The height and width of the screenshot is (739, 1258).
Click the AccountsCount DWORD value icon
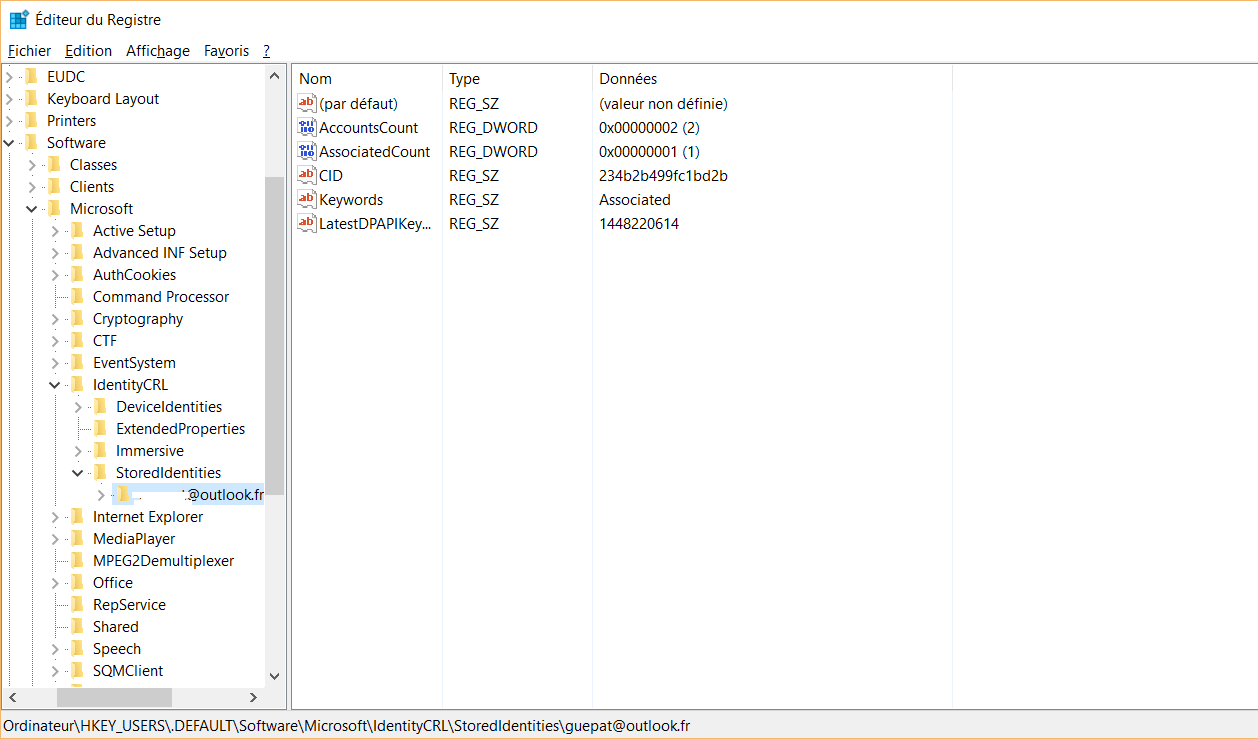pyautogui.click(x=307, y=127)
